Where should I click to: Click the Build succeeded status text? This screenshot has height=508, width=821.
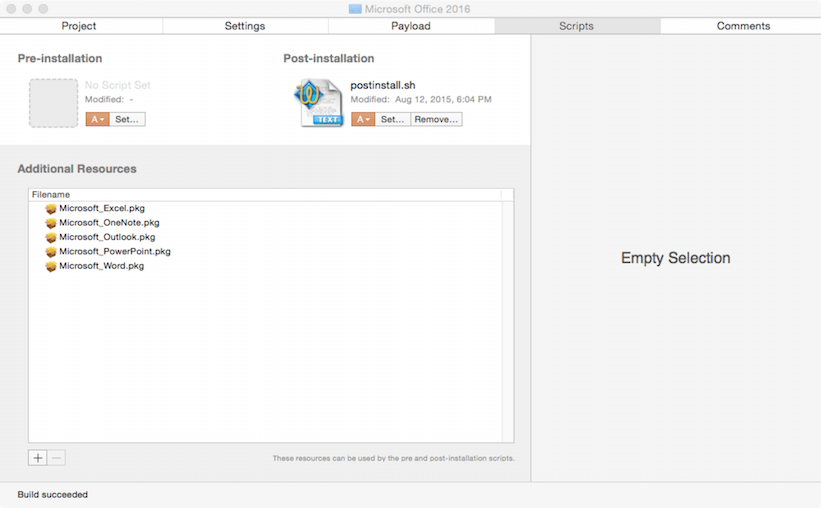[52, 494]
